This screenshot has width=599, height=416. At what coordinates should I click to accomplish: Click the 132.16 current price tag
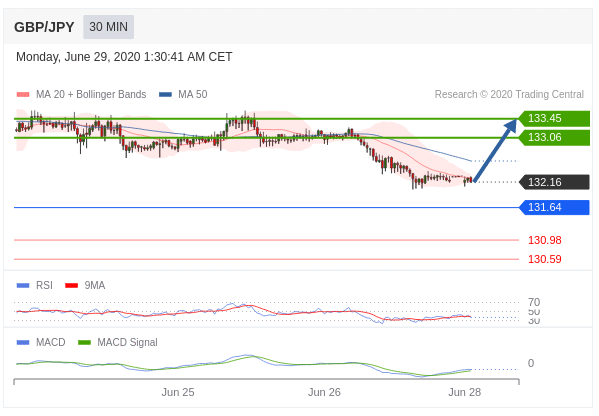pos(554,182)
